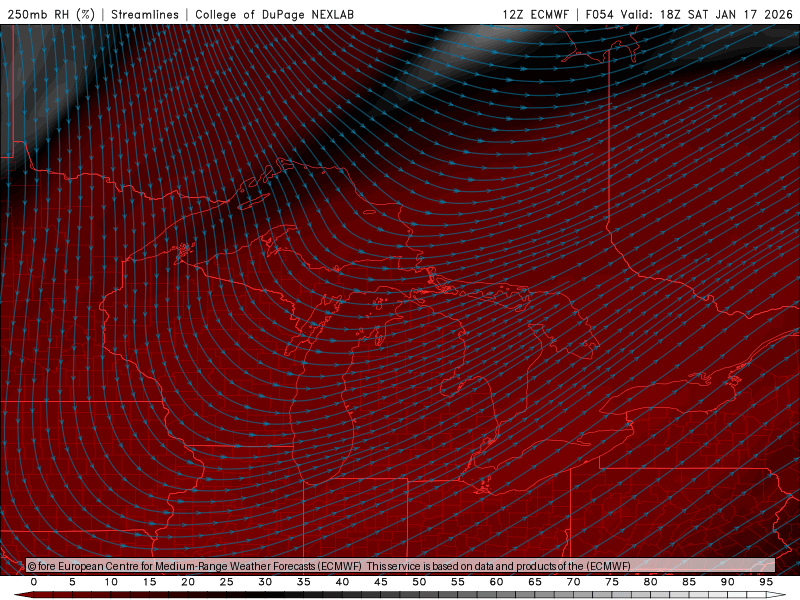Click the '250mb RH (%)' title text
This screenshot has height=600, width=800.
coord(51,14)
